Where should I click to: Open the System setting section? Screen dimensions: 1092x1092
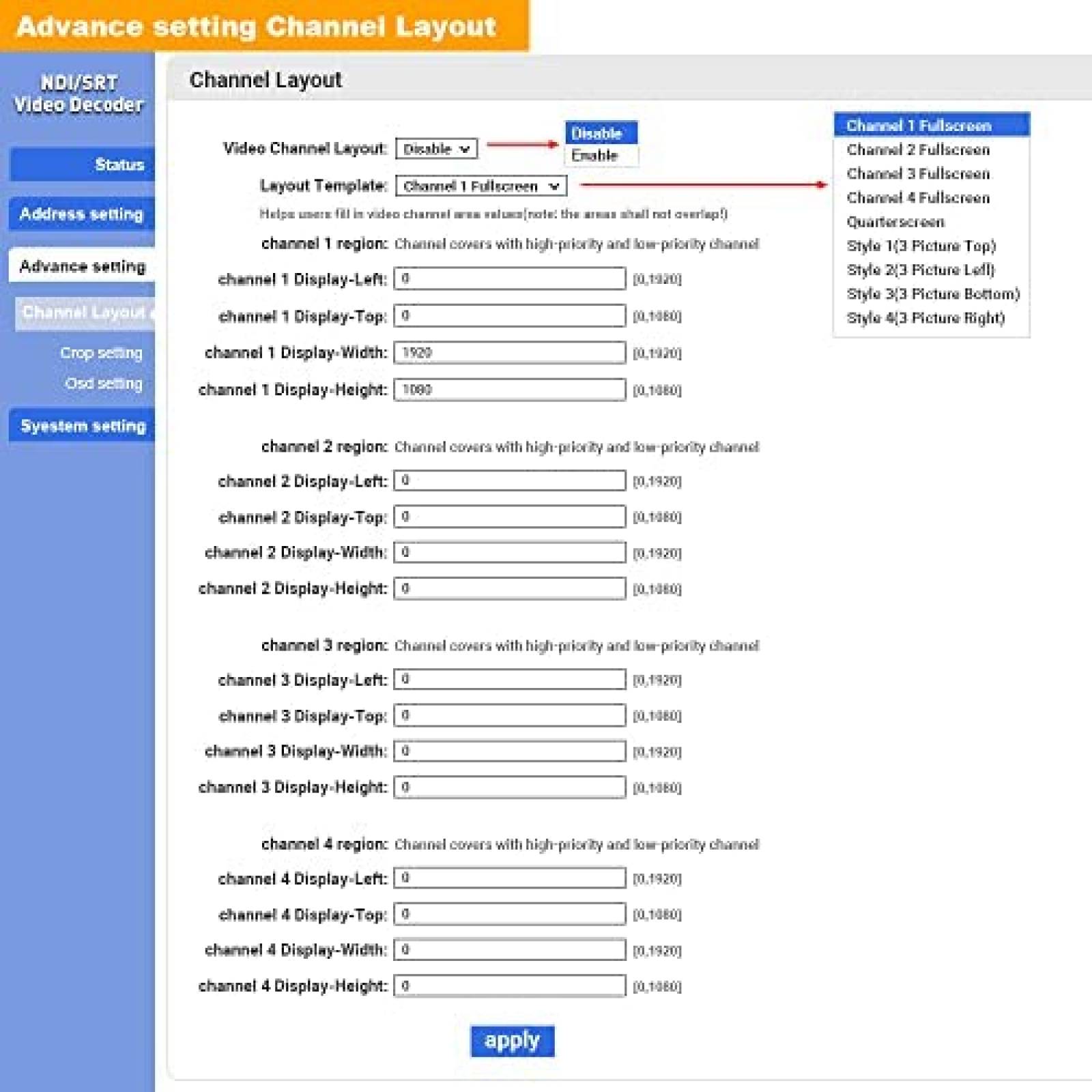coord(83,425)
